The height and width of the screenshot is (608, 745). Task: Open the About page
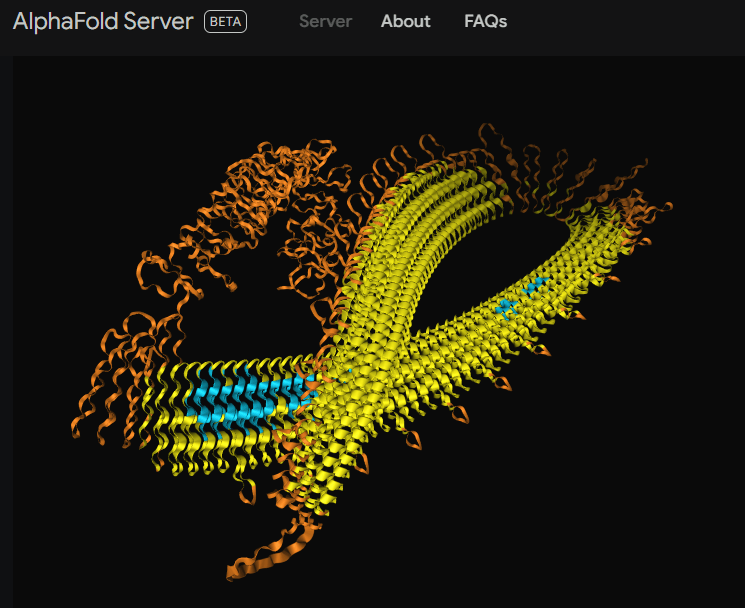405,21
